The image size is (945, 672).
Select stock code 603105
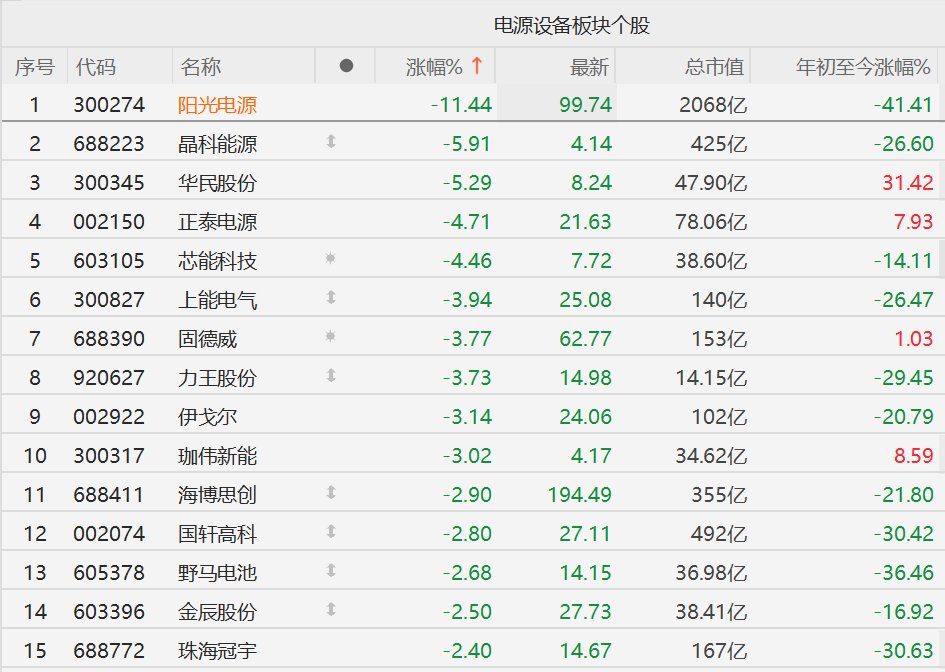[109, 261]
